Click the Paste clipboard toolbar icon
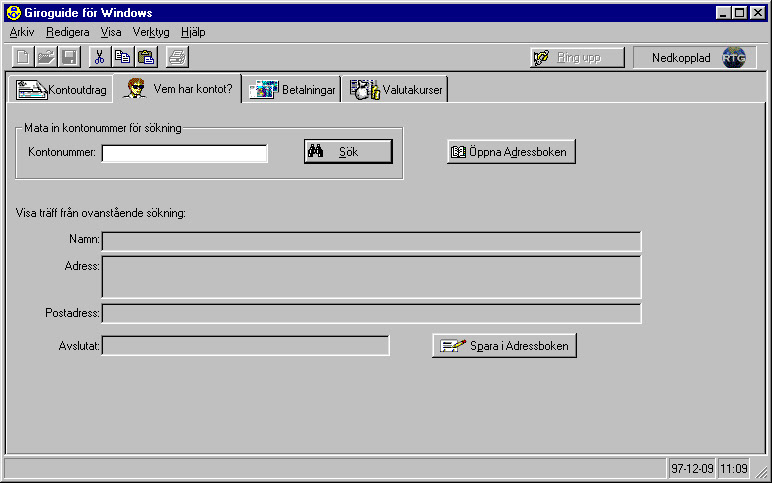The image size is (772, 483). [x=146, y=57]
